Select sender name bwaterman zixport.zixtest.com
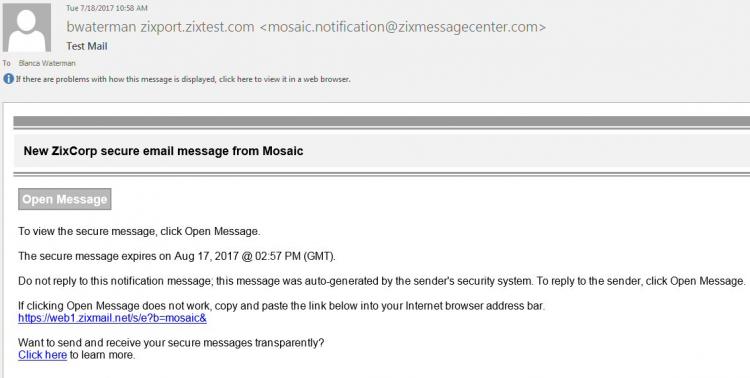This screenshot has width=750, height=378. tap(160, 27)
